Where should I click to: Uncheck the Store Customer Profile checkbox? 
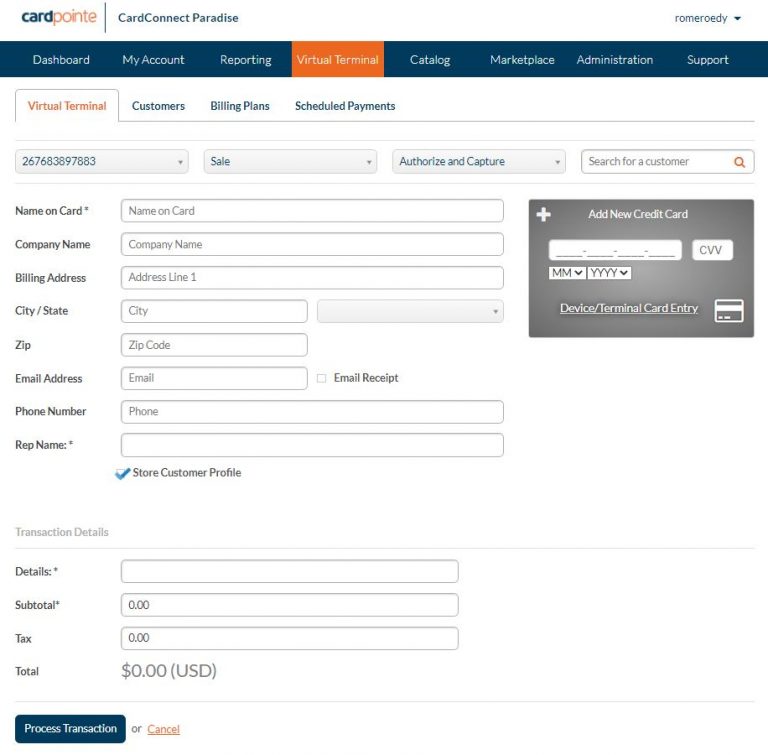click(x=123, y=473)
